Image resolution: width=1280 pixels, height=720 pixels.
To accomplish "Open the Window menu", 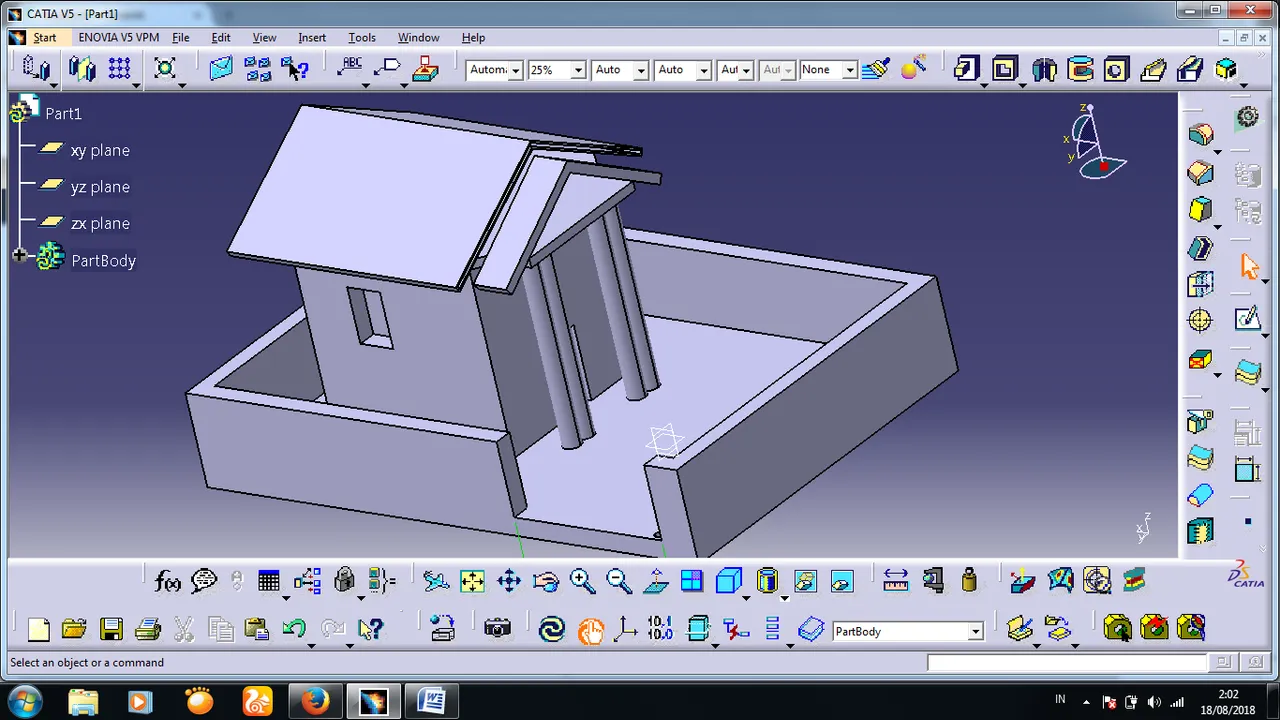I will [x=418, y=38].
